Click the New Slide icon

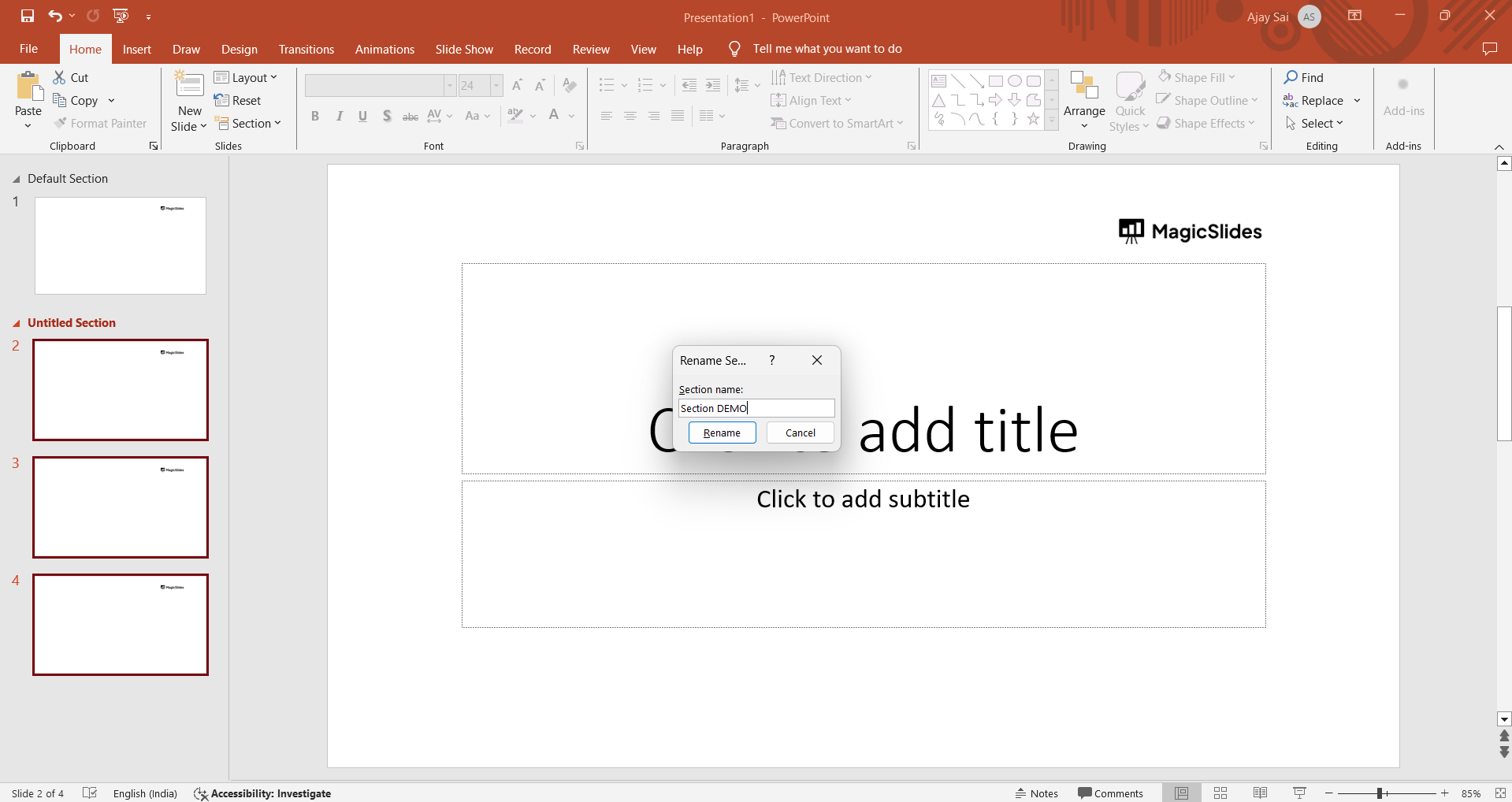coord(189,85)
